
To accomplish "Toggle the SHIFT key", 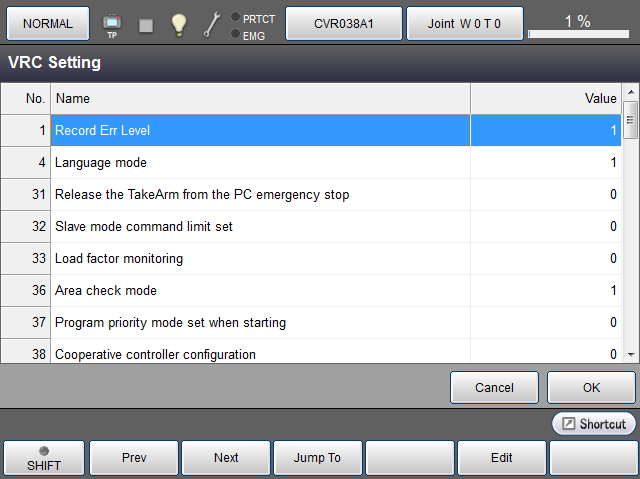I will [43, 458].
